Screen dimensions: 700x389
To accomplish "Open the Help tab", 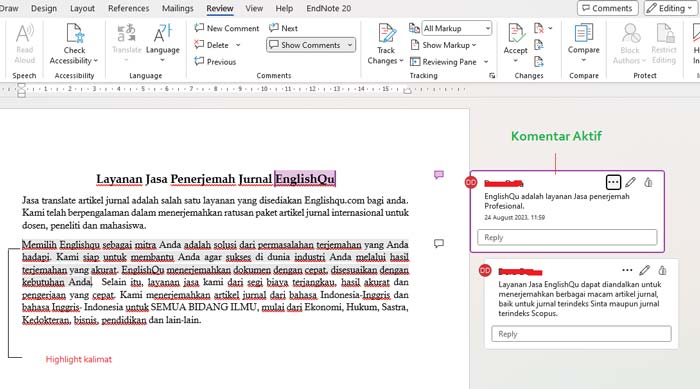I will click(x=284, y=8).
